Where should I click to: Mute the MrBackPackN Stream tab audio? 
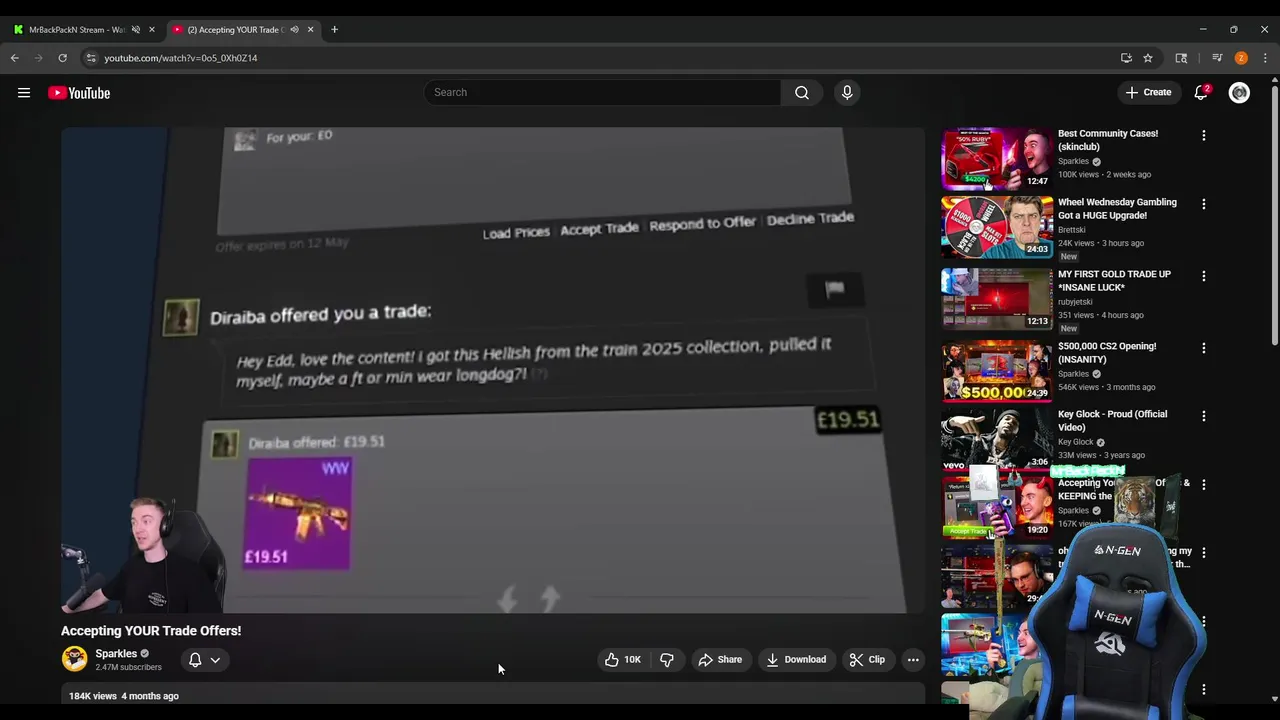click(135, 29)
